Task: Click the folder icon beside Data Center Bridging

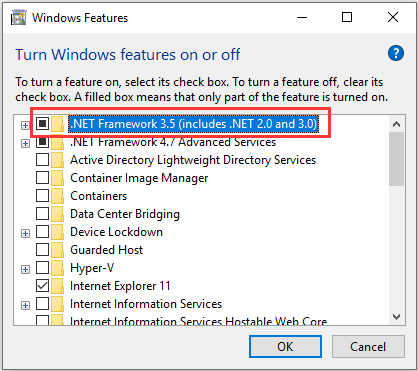Action: [57, 214]
